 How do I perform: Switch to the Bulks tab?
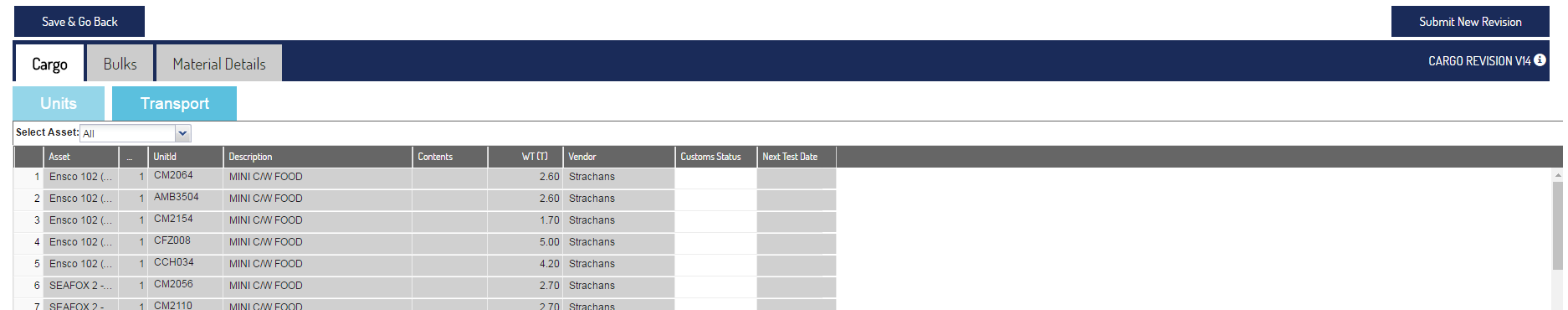(x=120, y=64)
